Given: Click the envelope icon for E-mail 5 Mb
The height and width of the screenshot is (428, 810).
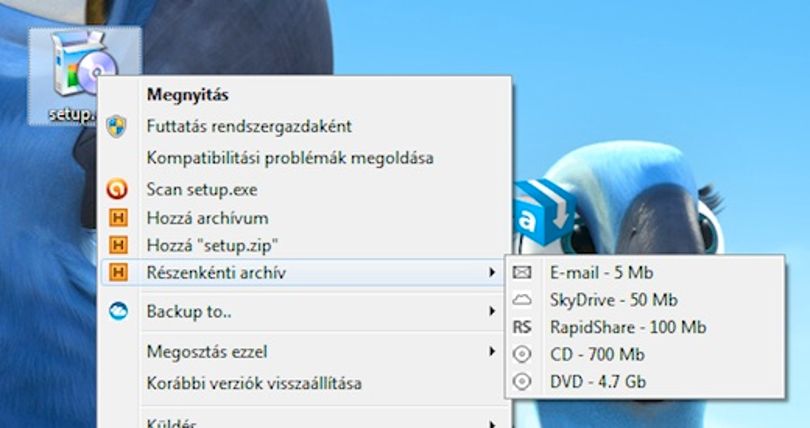Looking at the screenshot, I should (522, 272).
